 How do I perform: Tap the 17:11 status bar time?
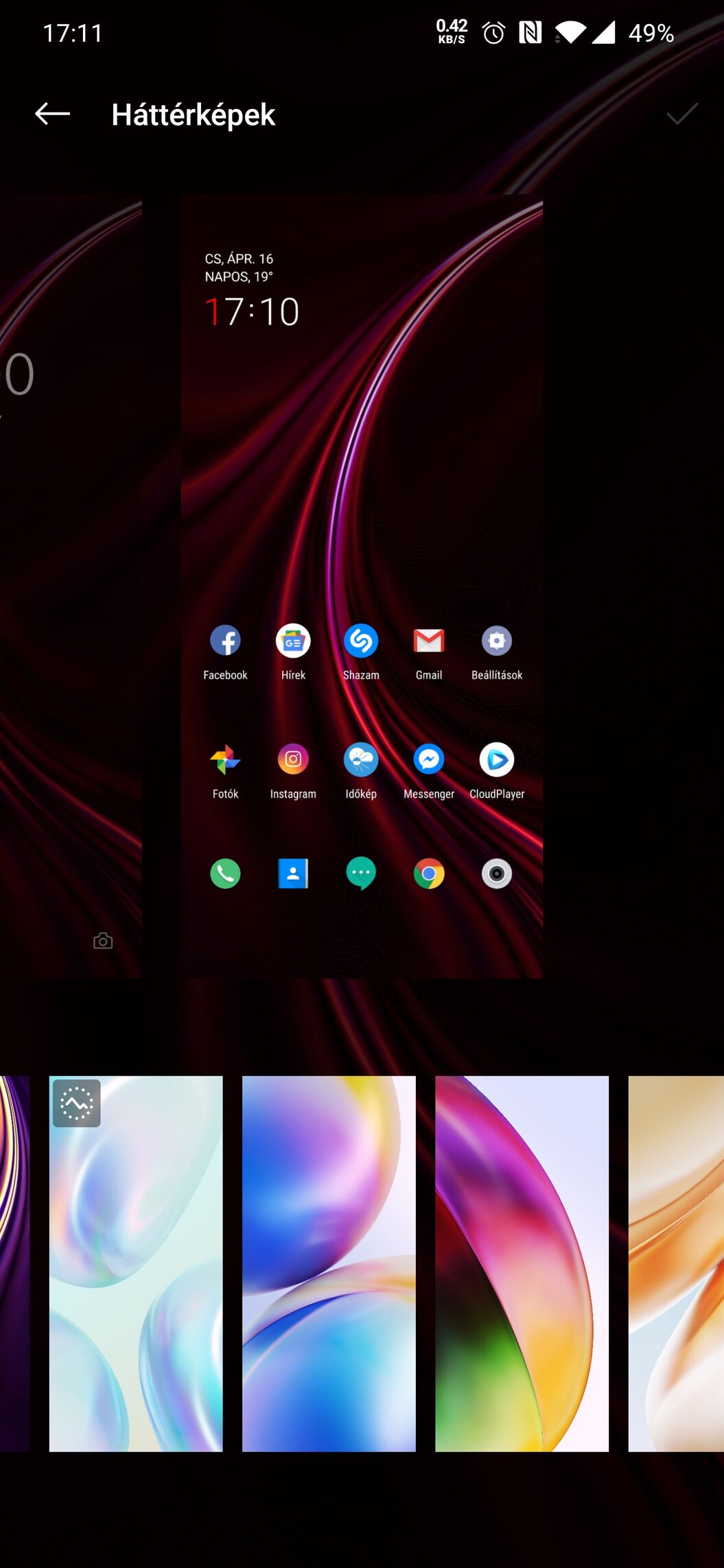click(73, 33)
